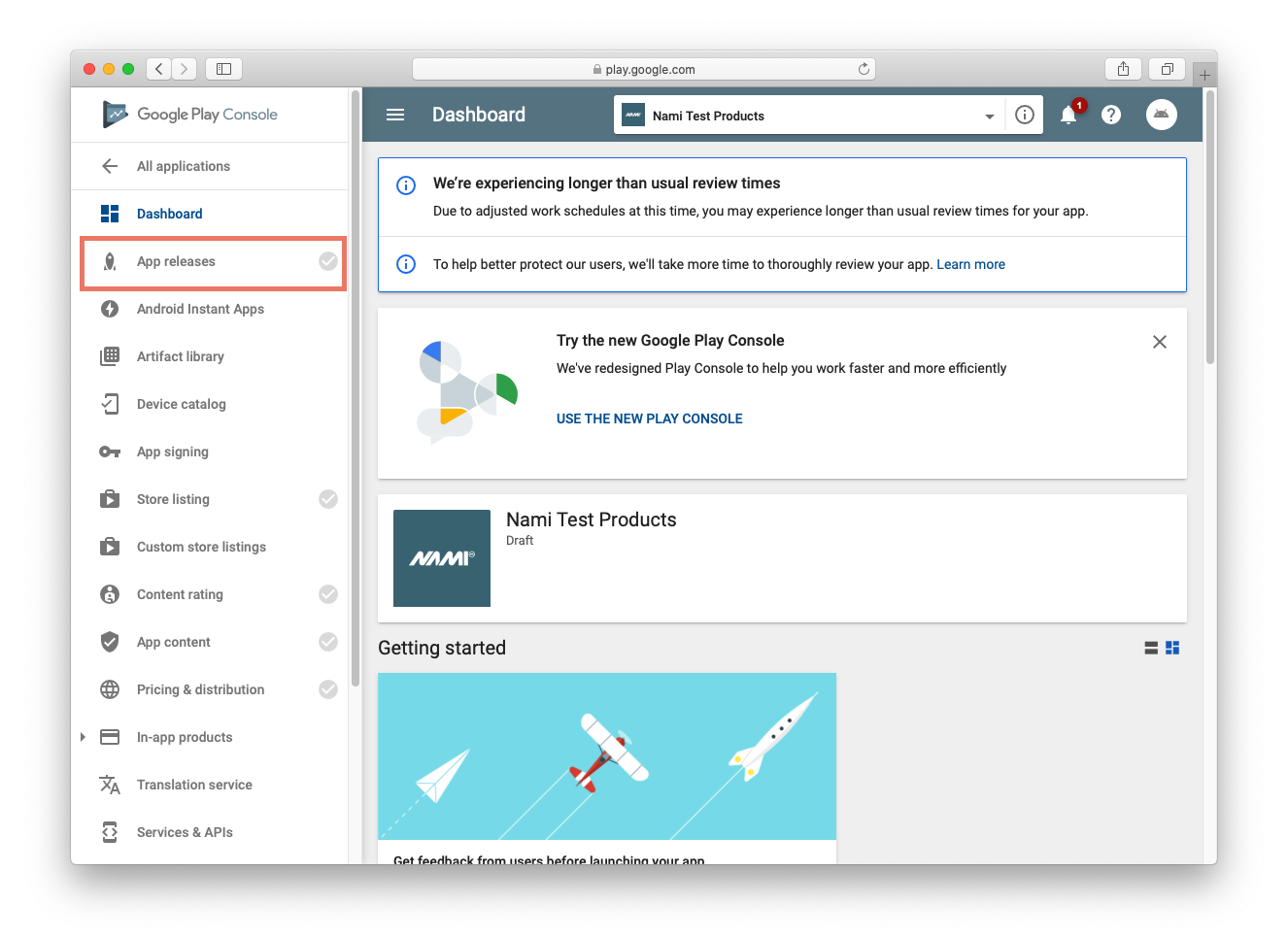The width and height of the screenshot is (1288, 938).
Task: Click the App releases completion checkmark
Action: (328, 261)
